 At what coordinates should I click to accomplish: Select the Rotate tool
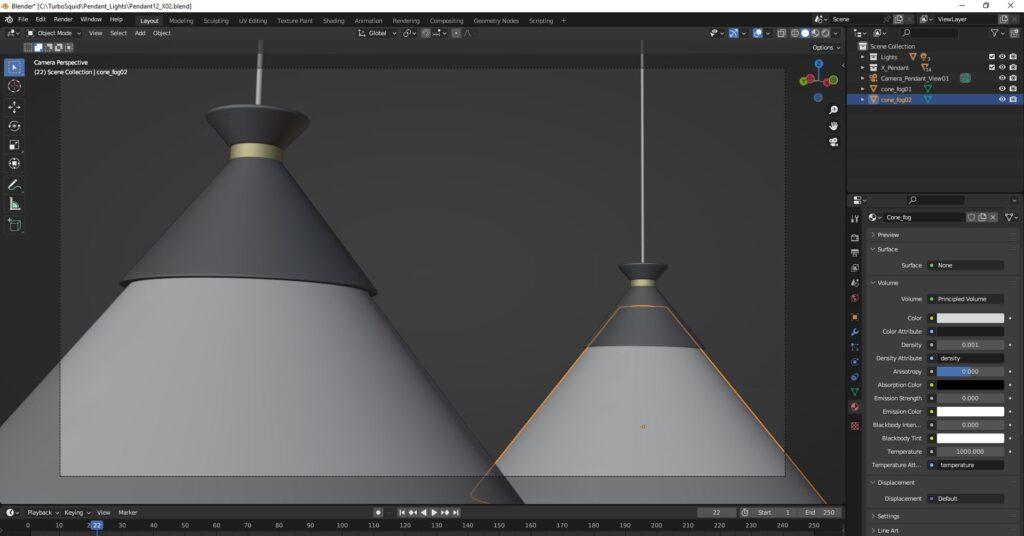[x=14, y=126]
